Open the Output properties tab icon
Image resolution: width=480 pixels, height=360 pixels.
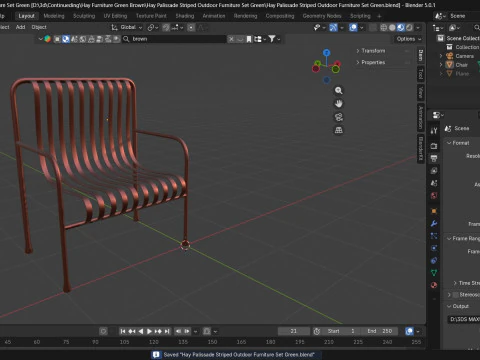click(434, 158)
